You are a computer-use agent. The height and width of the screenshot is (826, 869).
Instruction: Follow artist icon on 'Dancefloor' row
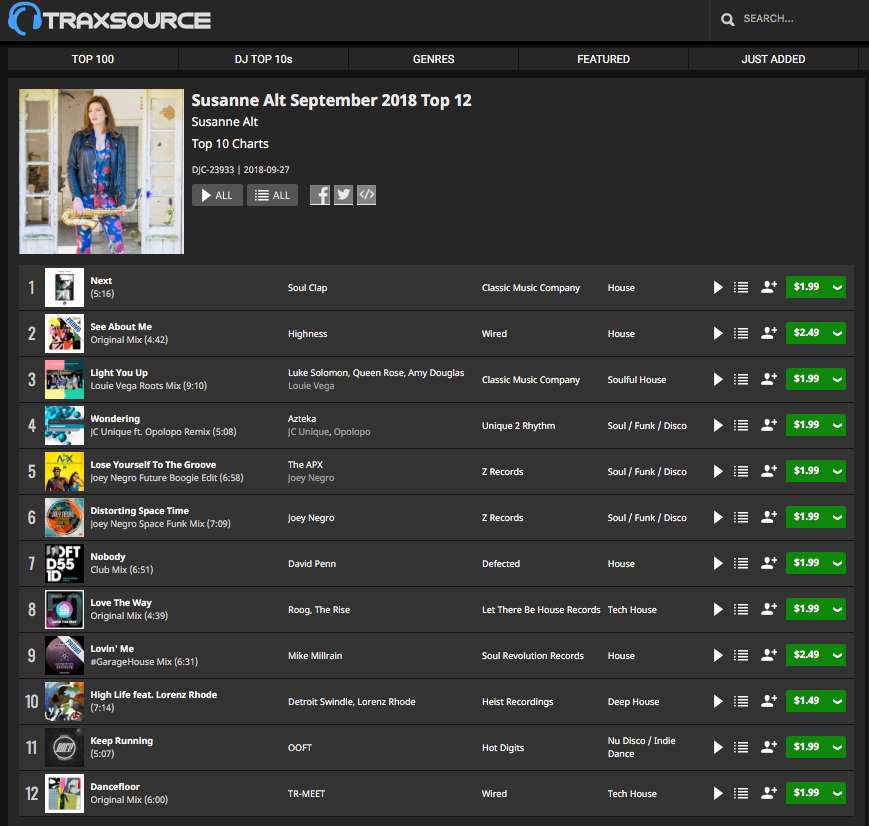pos(769,793)
